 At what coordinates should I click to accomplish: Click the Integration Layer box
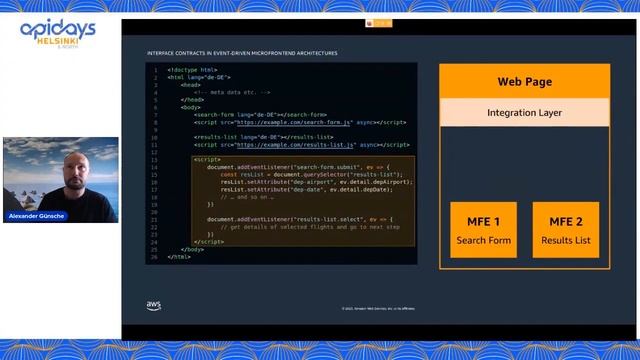pyautogui.click(x=524, y=113)
